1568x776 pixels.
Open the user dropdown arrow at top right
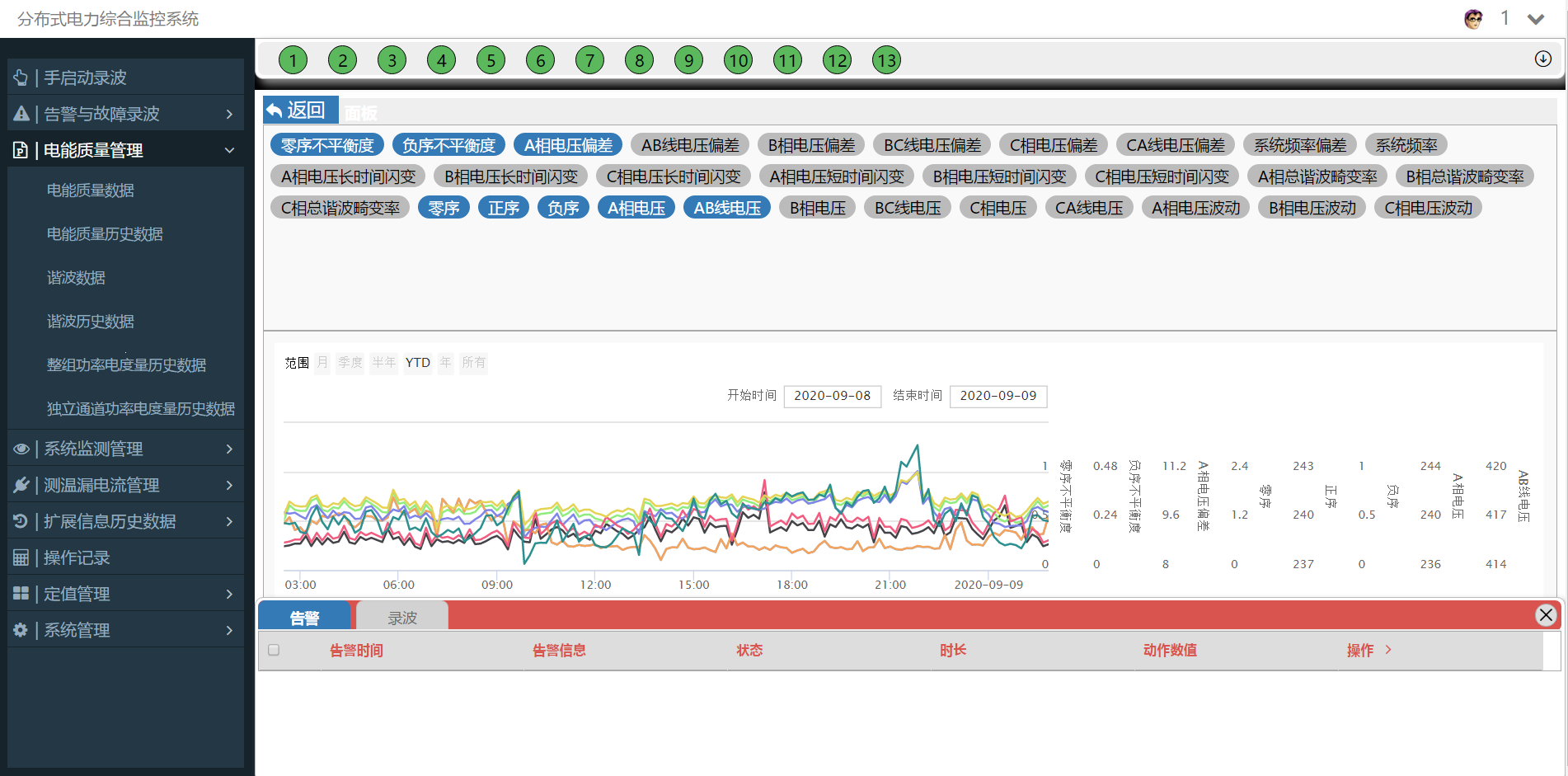pos(1535,19)
